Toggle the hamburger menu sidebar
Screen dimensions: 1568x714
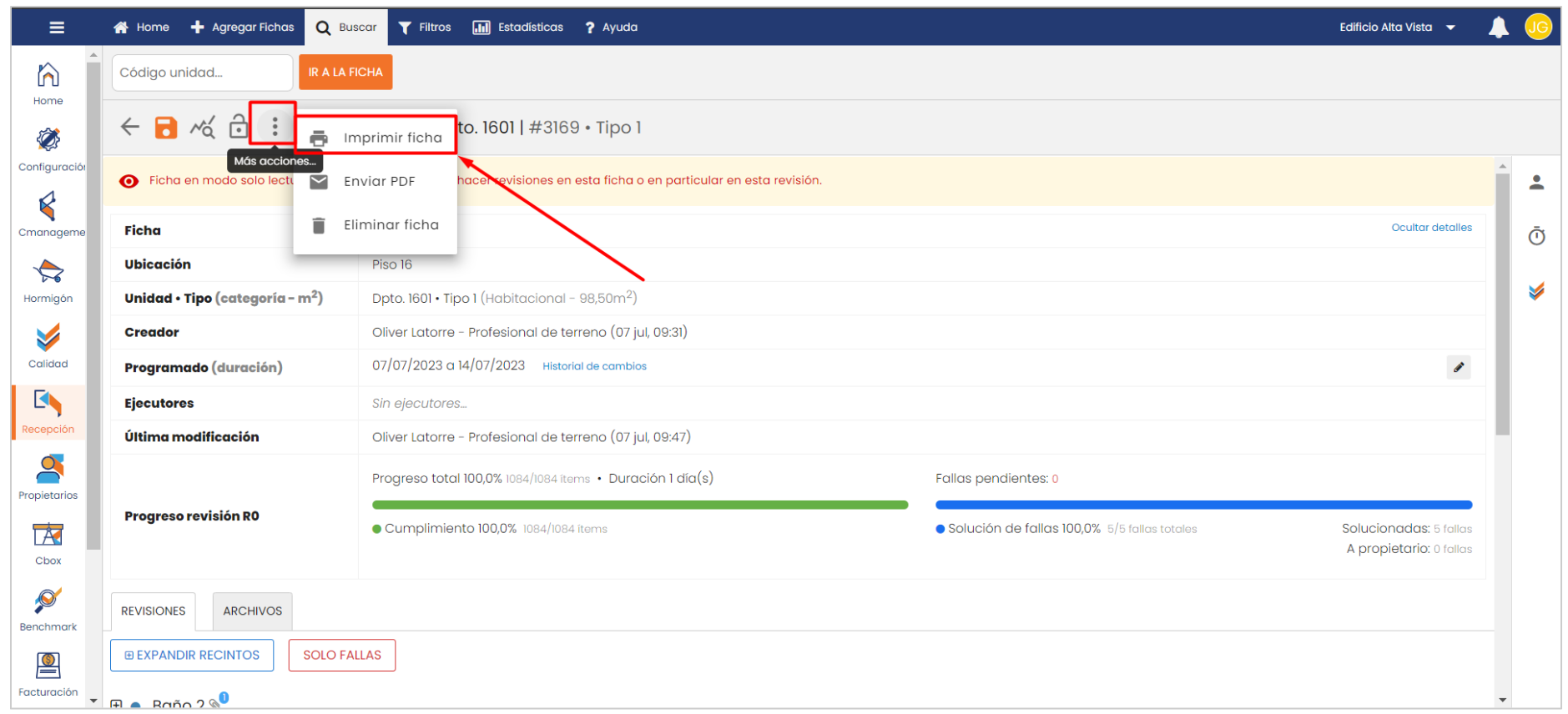point(57,28)
